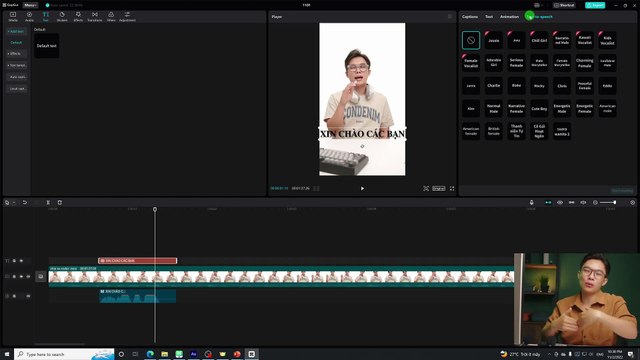Screen dimensions: 640x360
Task: Lock the text track
Action: [x=14, y=261]
